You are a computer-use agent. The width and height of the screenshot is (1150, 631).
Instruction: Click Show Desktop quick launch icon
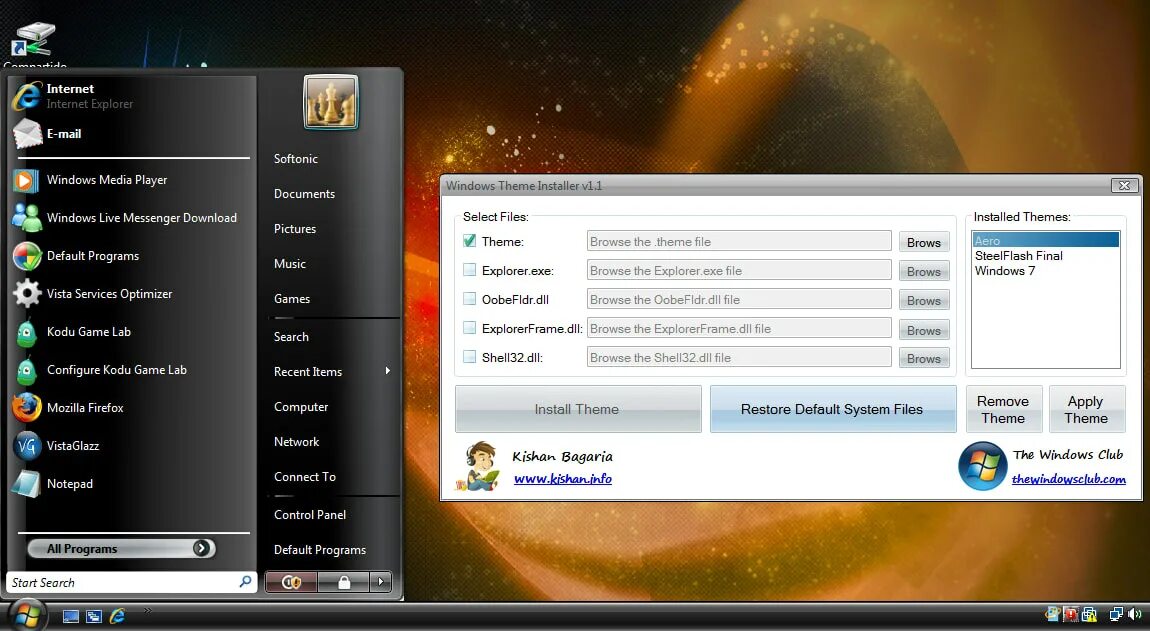tap(70, 616)
